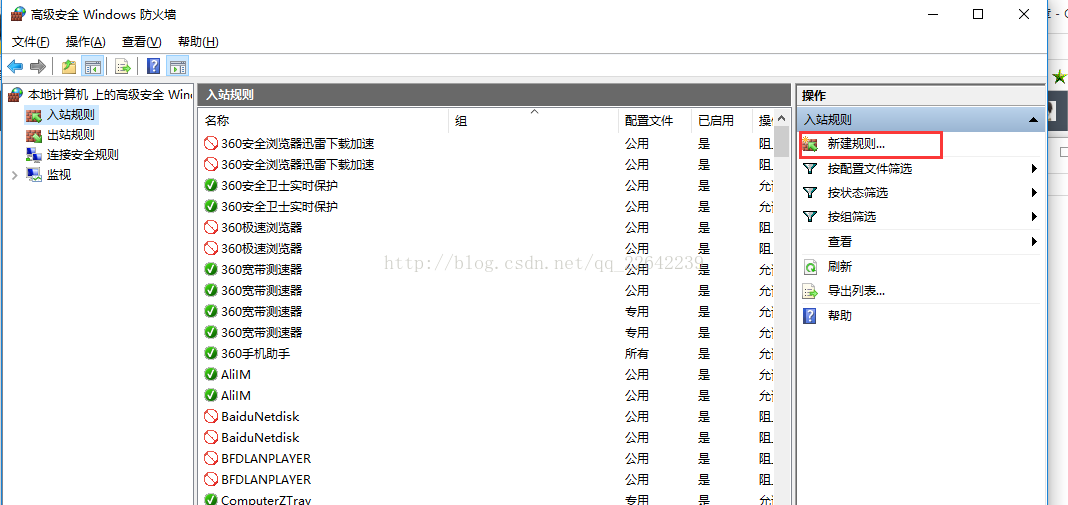Click green check icon of ComputerZTray rule

tap(210, 499)
